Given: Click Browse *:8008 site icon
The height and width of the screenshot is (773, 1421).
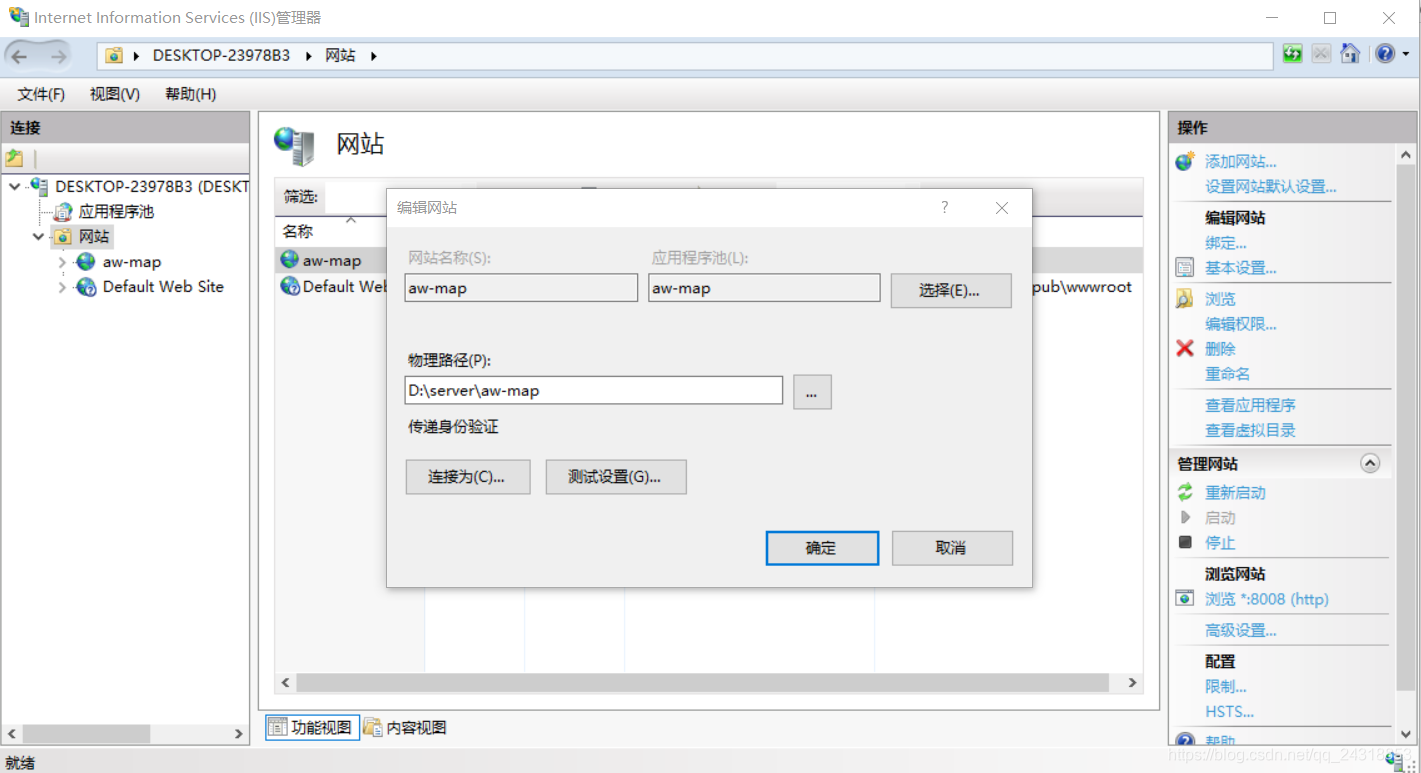Looking at the screenshot, I should 1185,598.
